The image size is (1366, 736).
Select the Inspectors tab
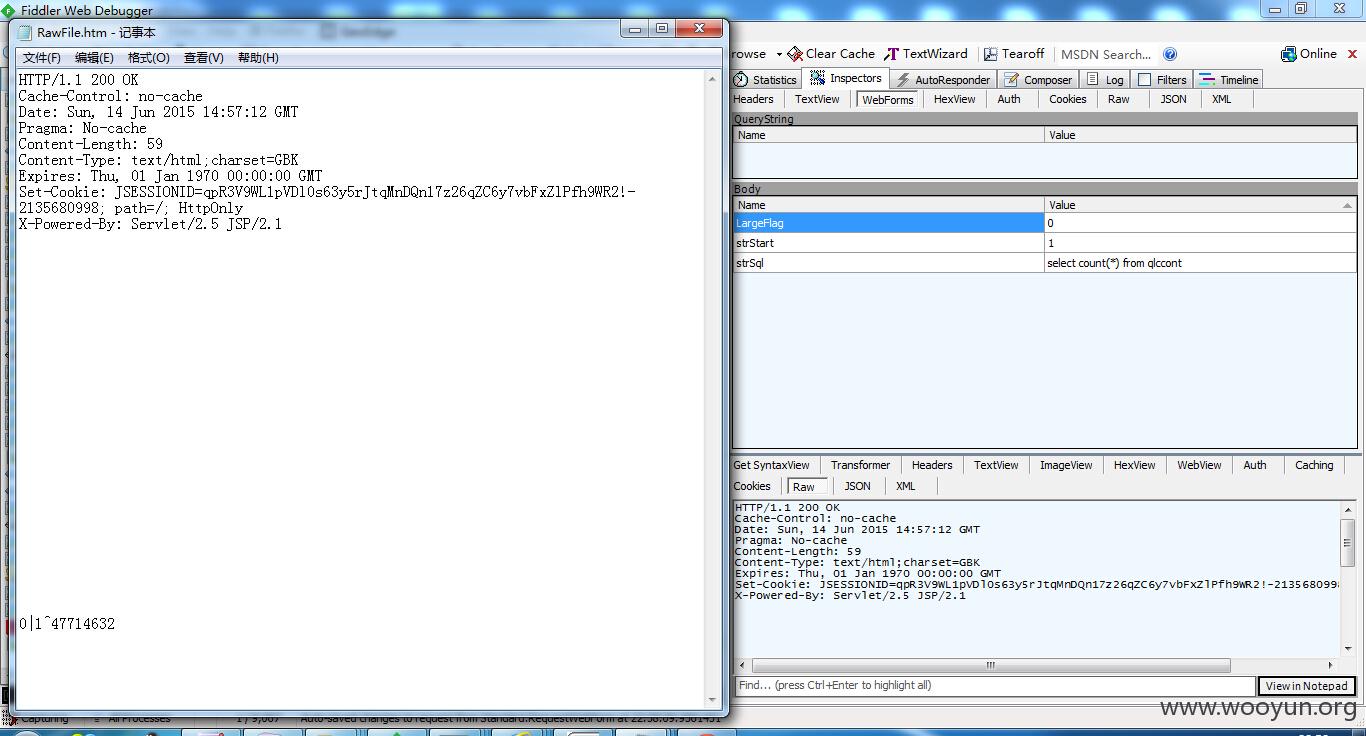click(x=846, y=78)
